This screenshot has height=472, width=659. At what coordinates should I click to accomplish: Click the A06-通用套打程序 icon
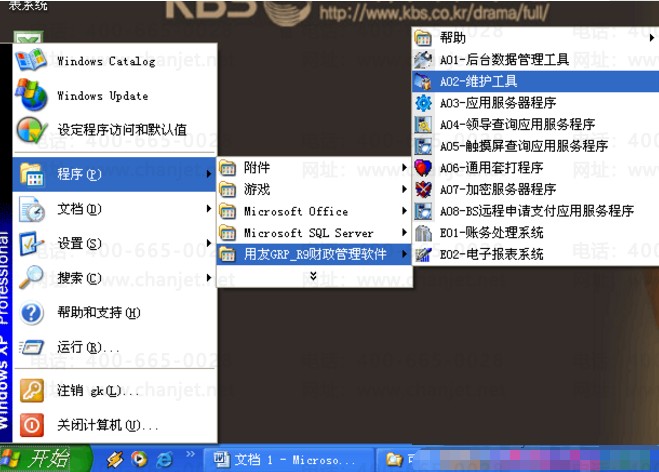pos(423,168)
